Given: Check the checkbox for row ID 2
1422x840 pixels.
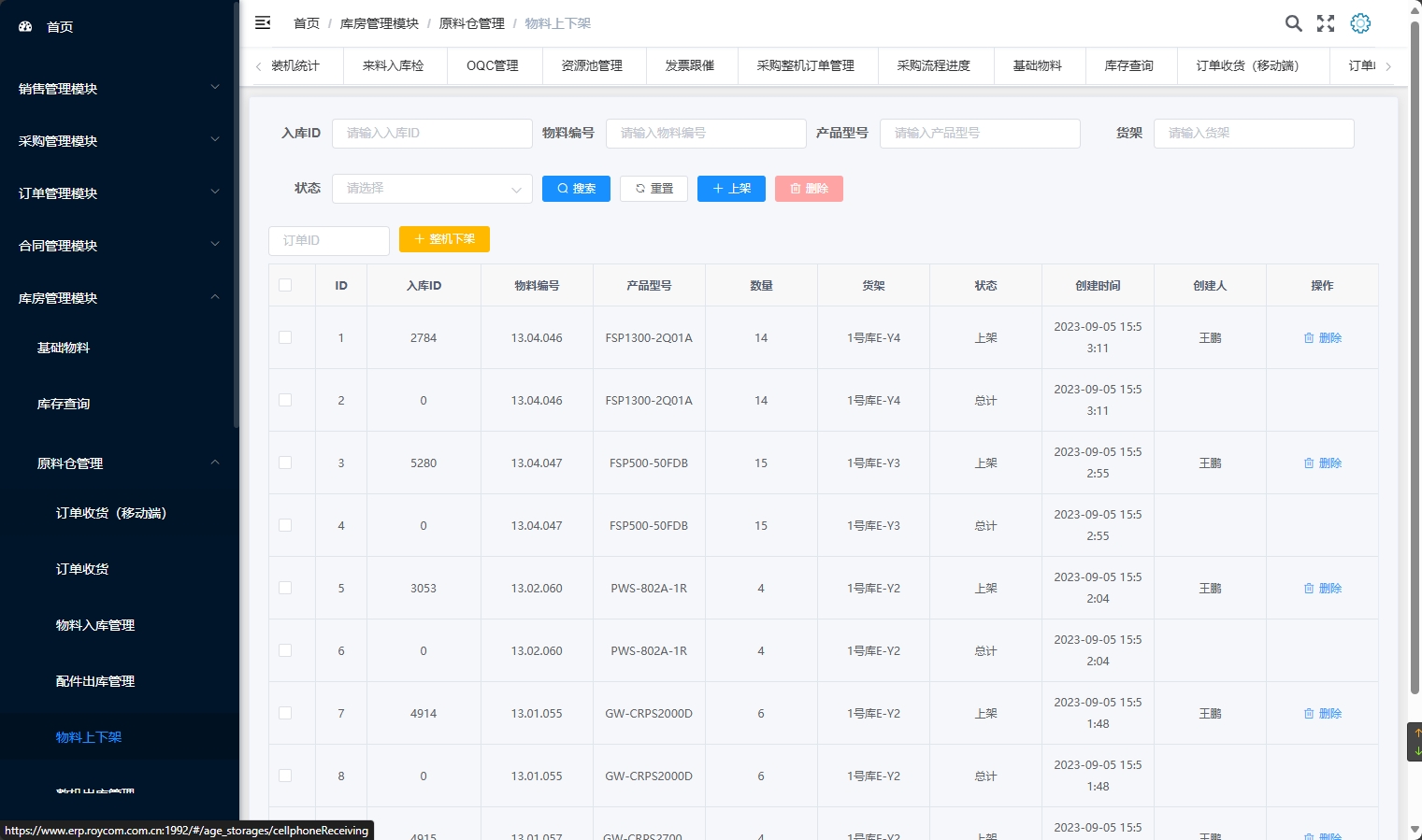Looking at the screenshot, I should point(285,400).
